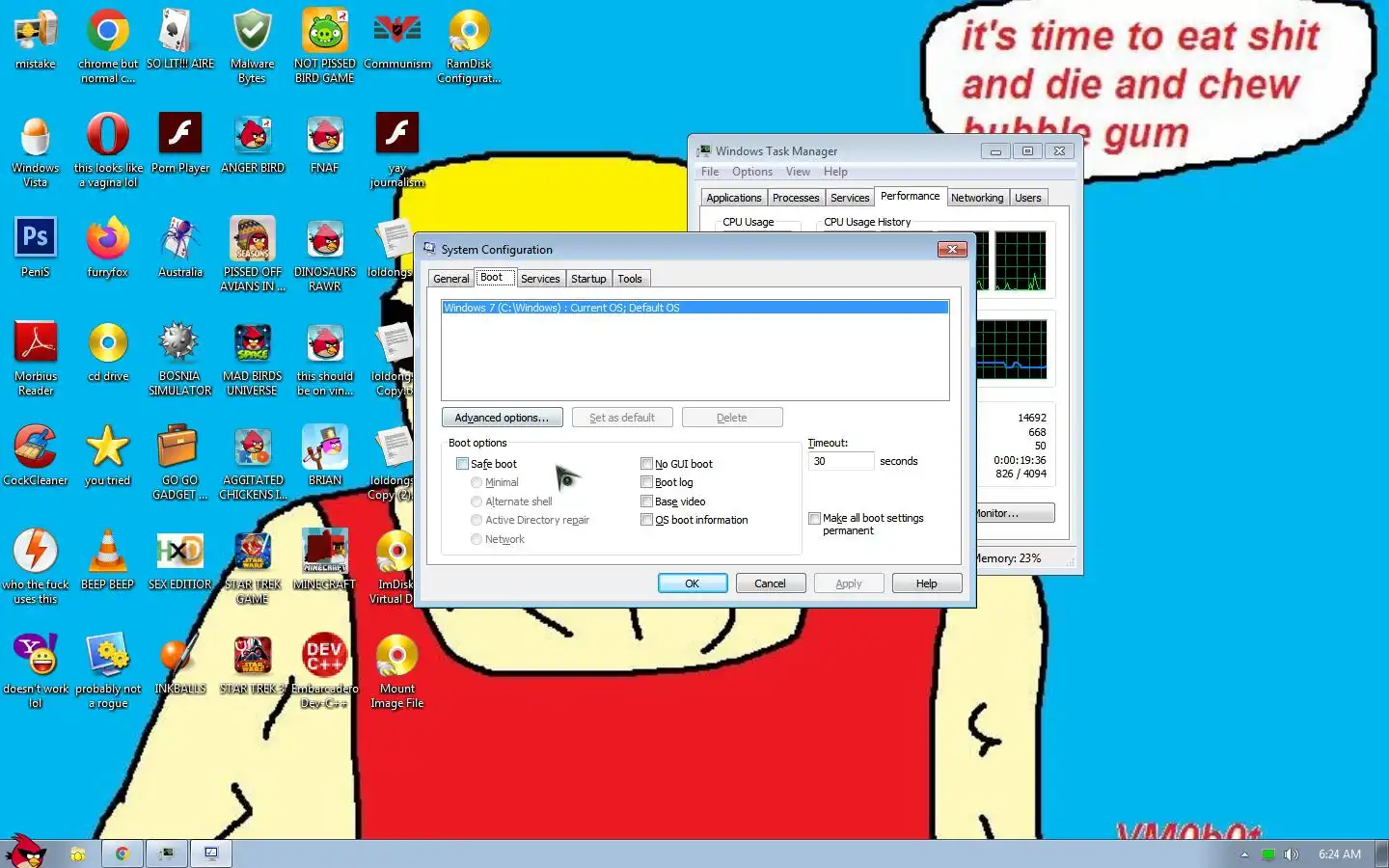Choose the Network safe boot radio
The height and width of the screenshot is (868, 1389).
[477, 539]
